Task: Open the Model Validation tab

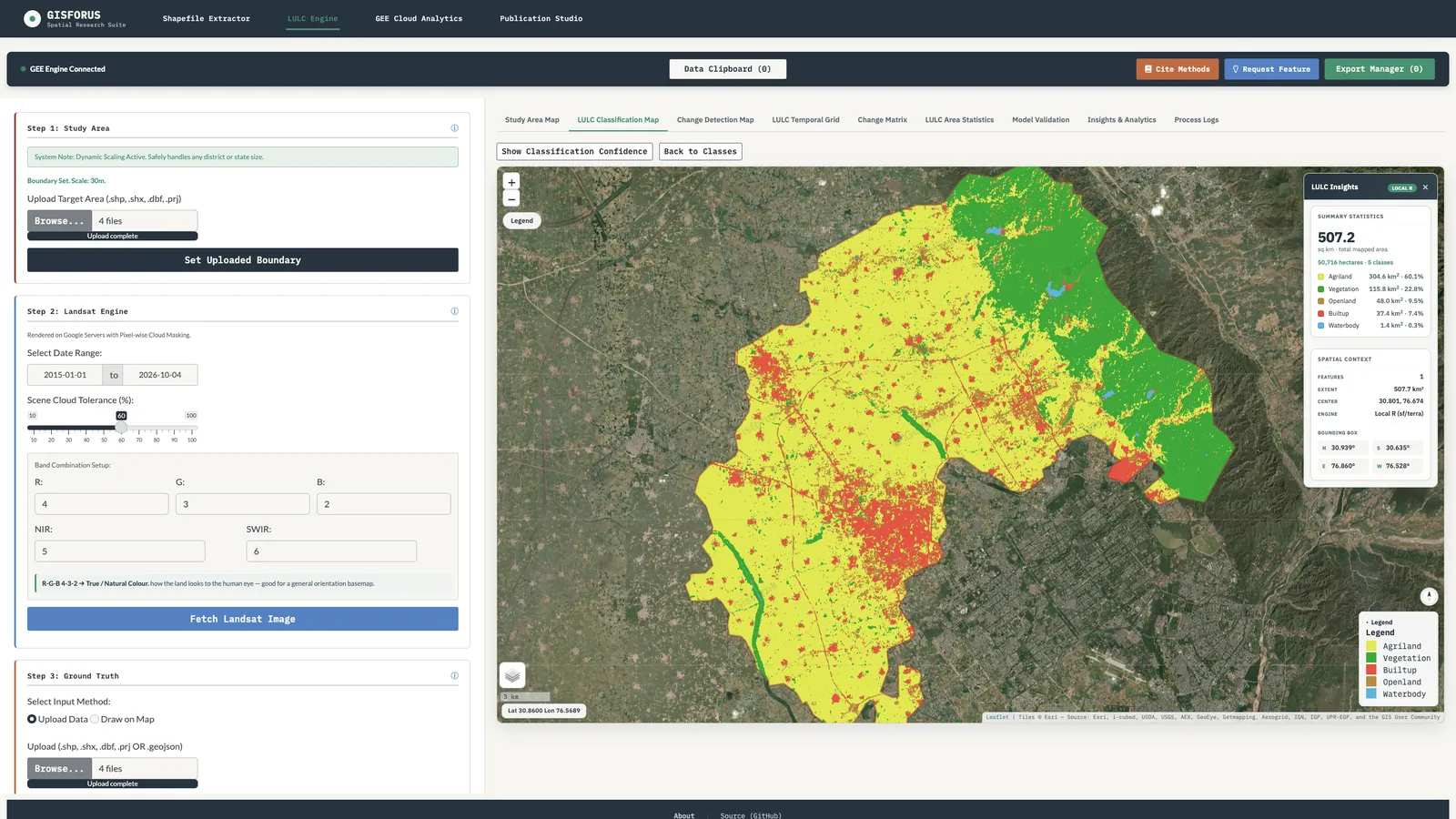Action: click(1040, 120)
